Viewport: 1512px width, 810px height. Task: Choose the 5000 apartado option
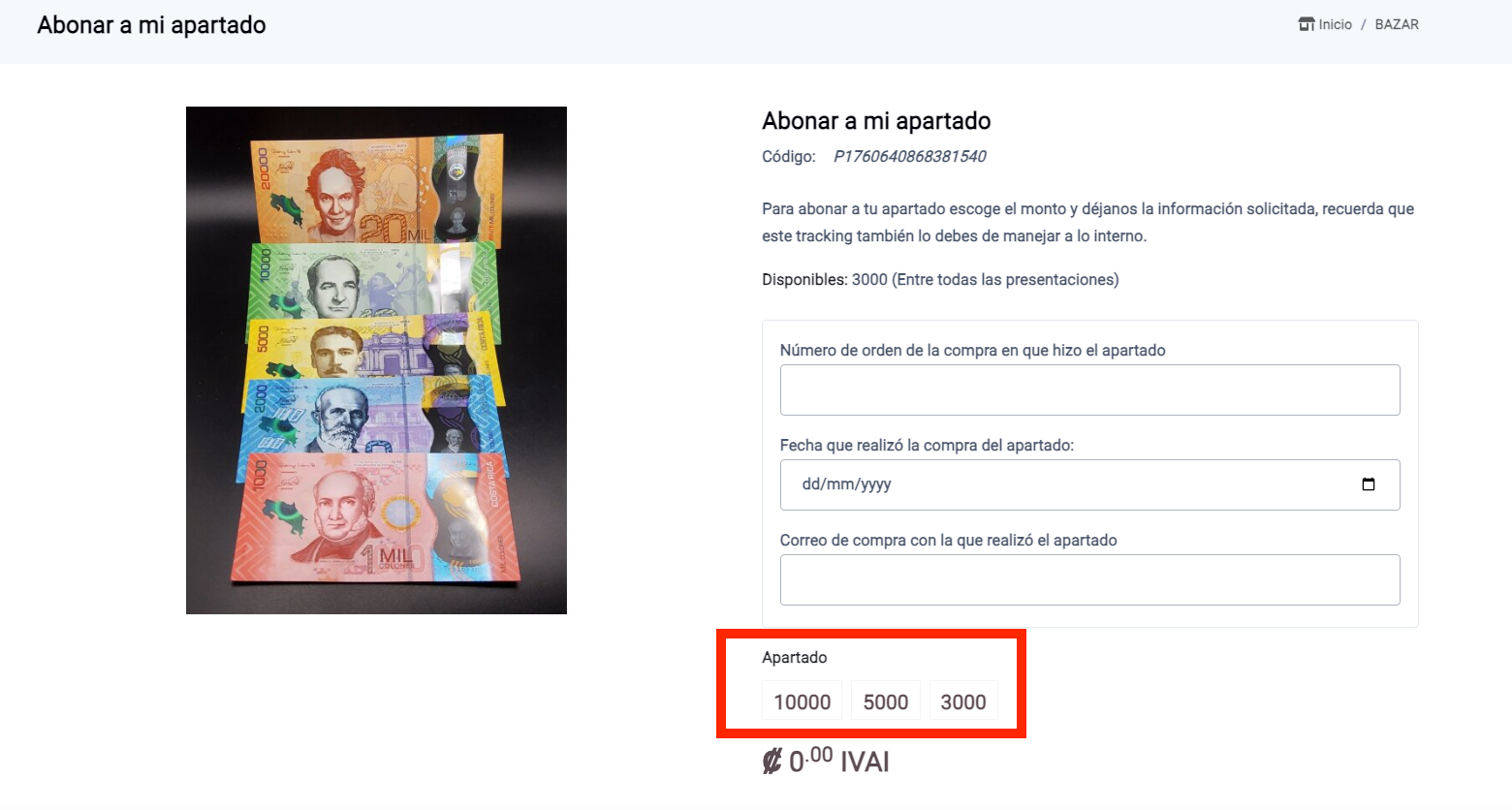click(x=886, y=701)
